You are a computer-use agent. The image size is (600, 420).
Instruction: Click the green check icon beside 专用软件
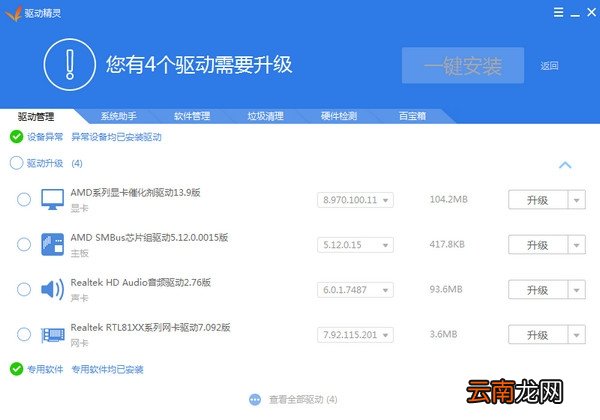click(x=16, y=369)
